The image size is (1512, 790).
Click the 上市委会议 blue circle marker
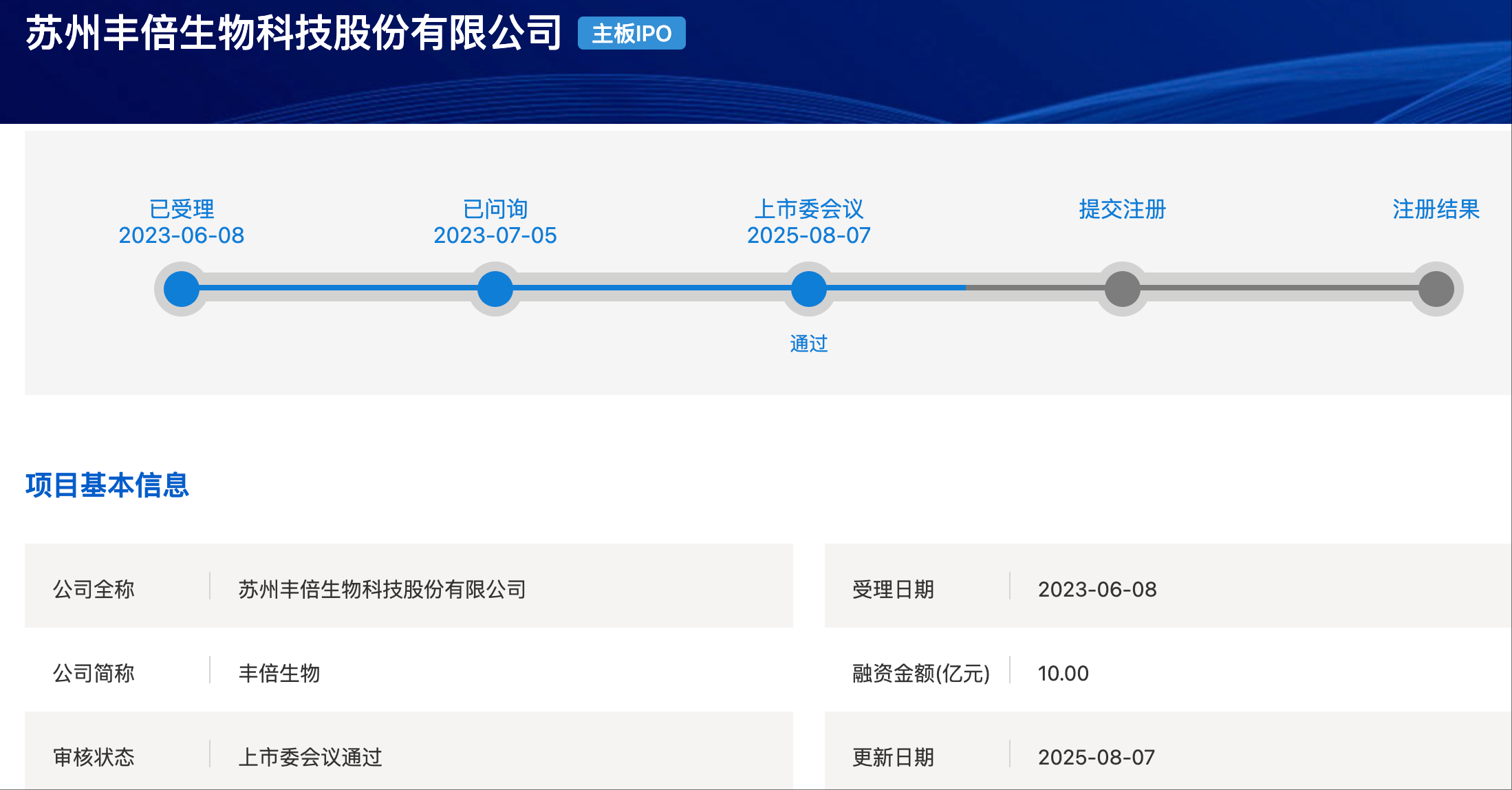pyautogui.click(x=809, y=289)
